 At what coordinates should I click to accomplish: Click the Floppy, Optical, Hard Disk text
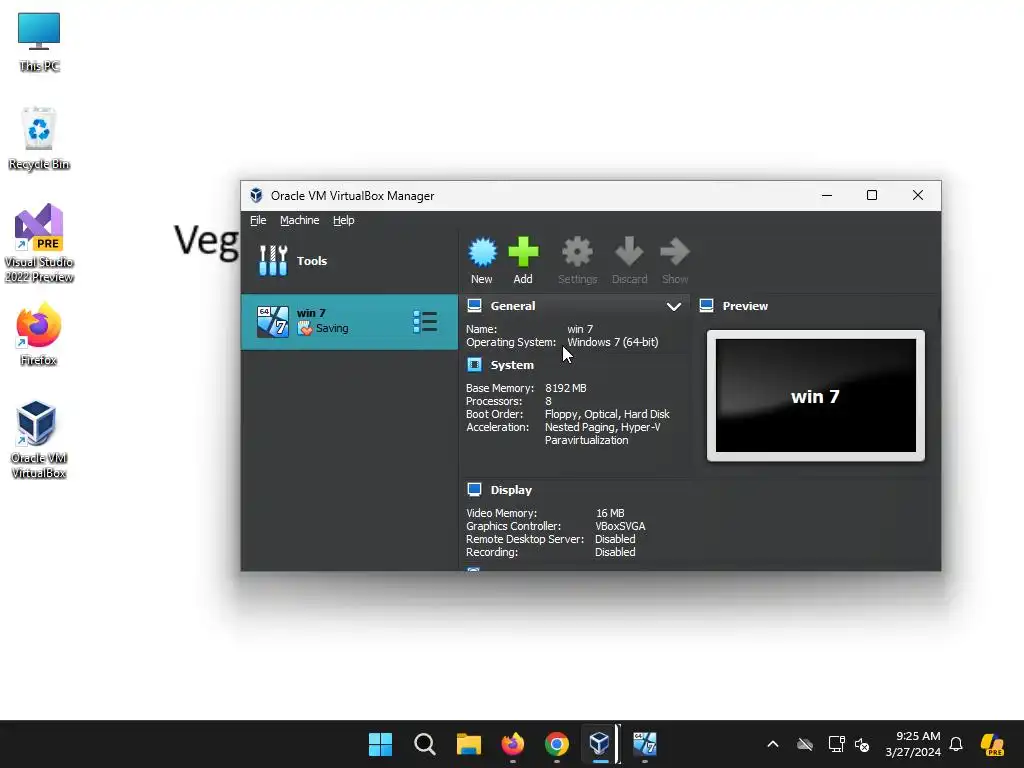(x=607, y=414)
